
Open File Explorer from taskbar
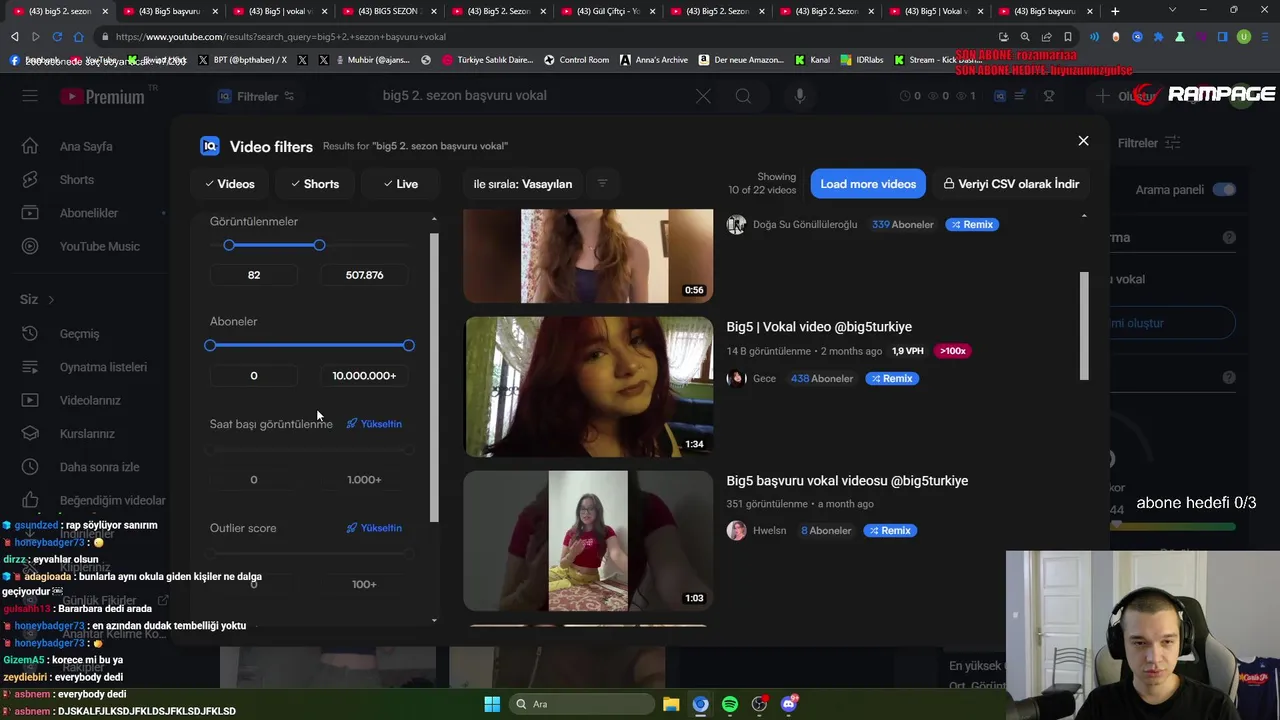click(671, 704)
